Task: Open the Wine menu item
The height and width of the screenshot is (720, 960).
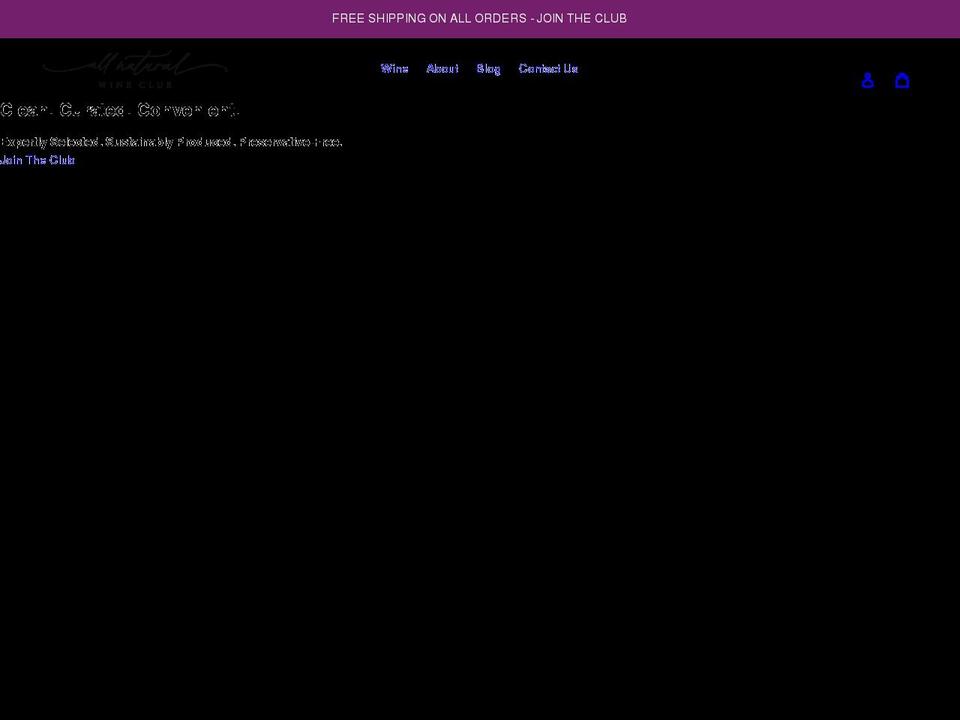Action: [x=394, y=69]
